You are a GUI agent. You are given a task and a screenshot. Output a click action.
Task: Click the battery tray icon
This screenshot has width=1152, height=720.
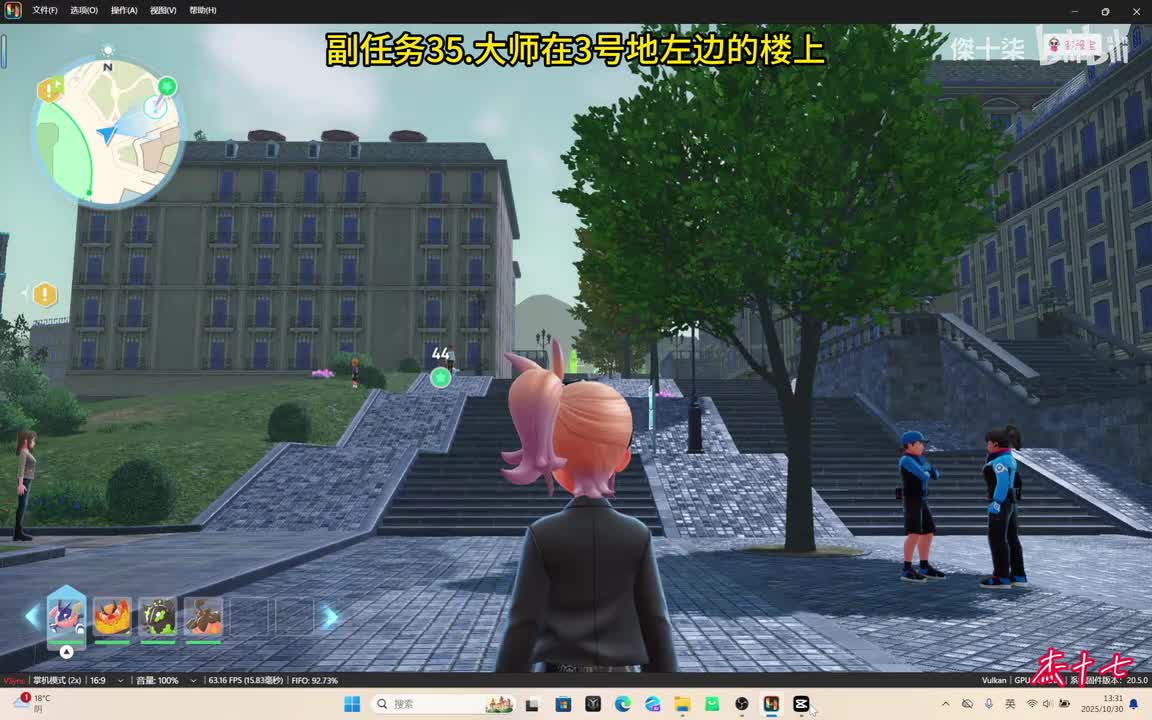point(1064,704)
